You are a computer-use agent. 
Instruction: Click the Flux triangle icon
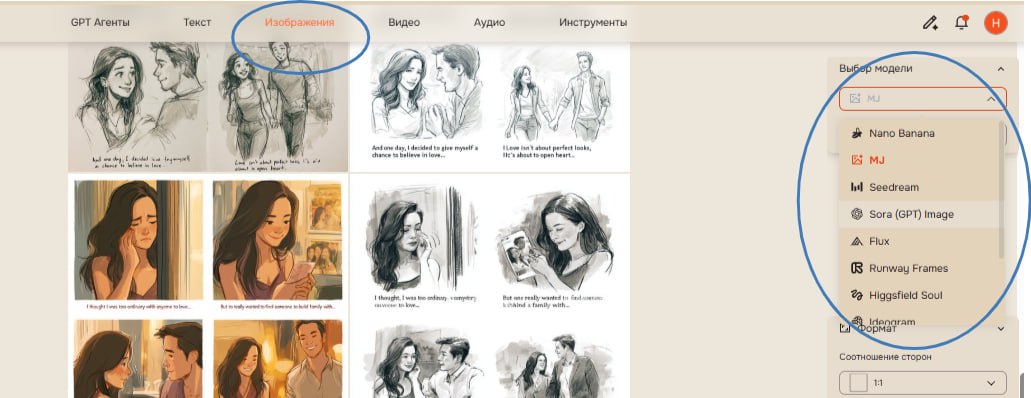click(x=856, y=241)
